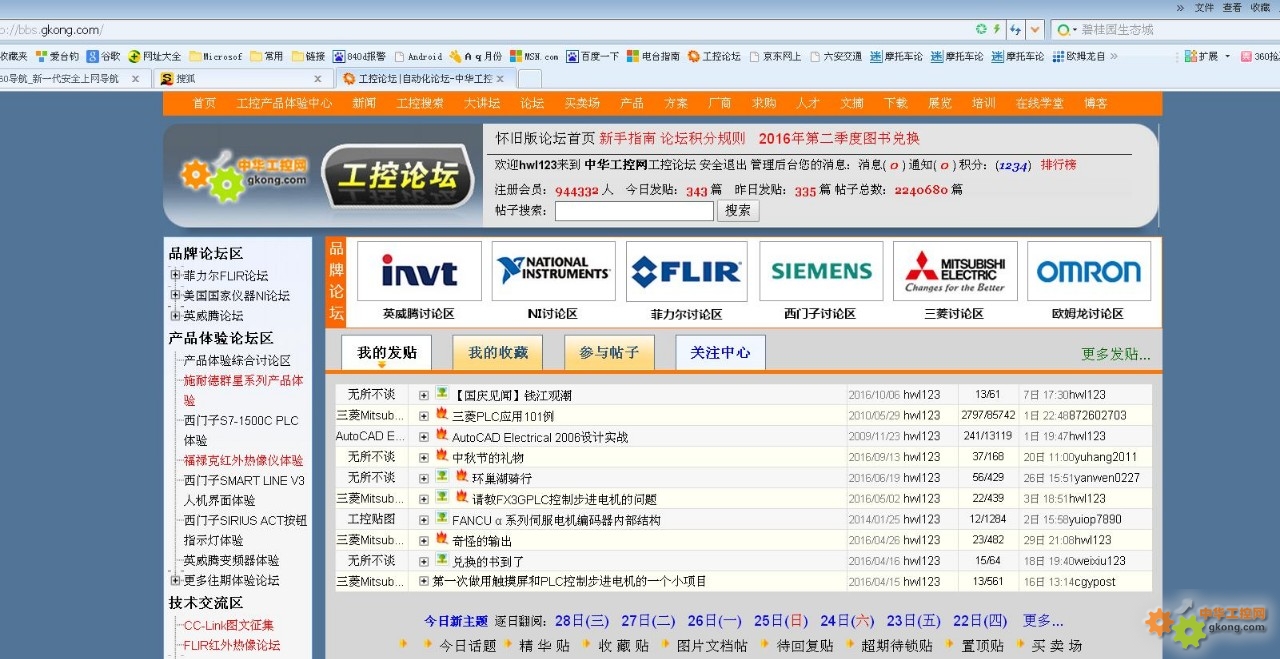The width and height of the screenshot is (1280, 659).
Task: Select the 我的收藏 tab
Action: click(x=497, y=352)
